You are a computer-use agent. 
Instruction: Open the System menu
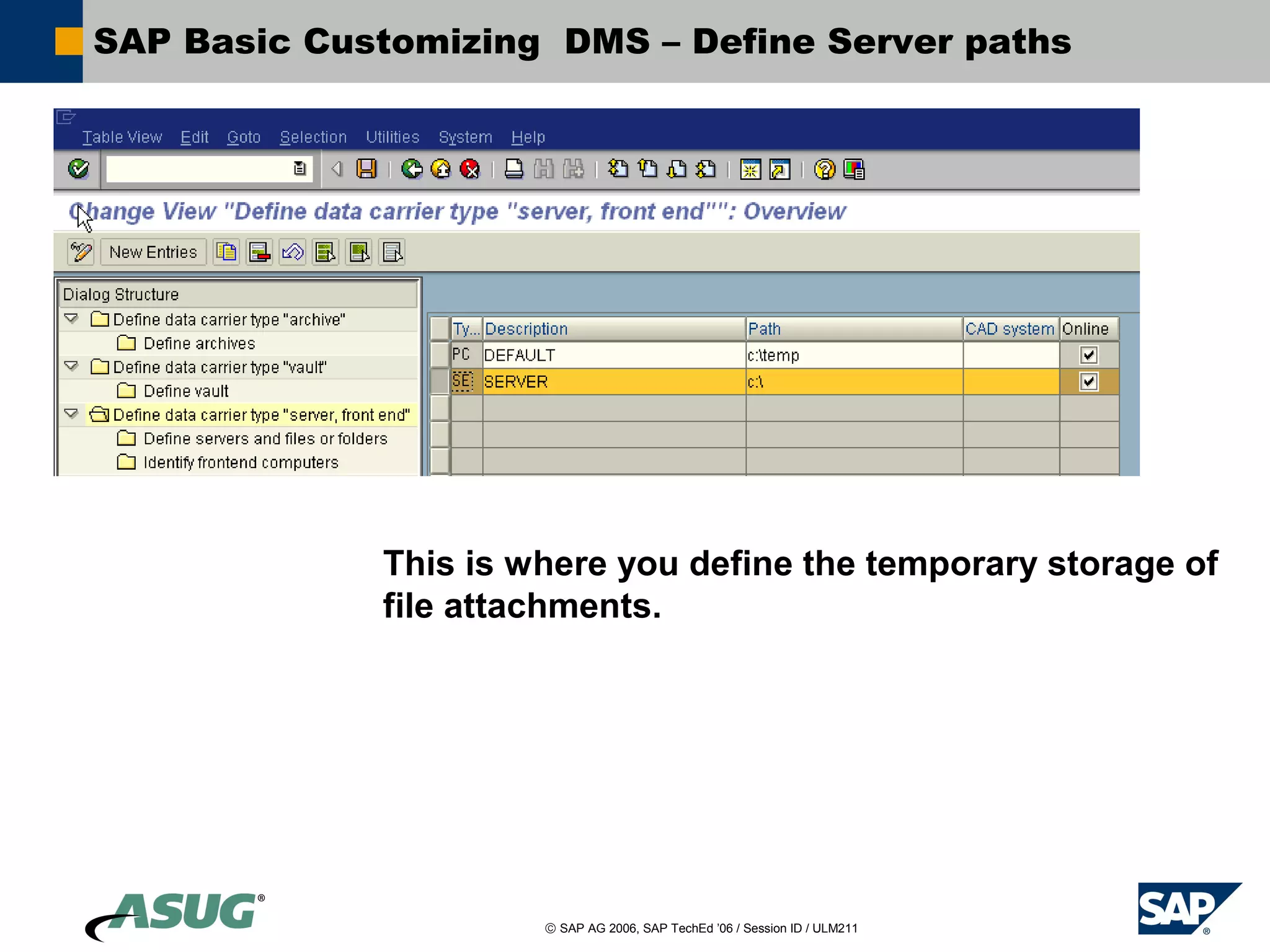click(466, 137)
